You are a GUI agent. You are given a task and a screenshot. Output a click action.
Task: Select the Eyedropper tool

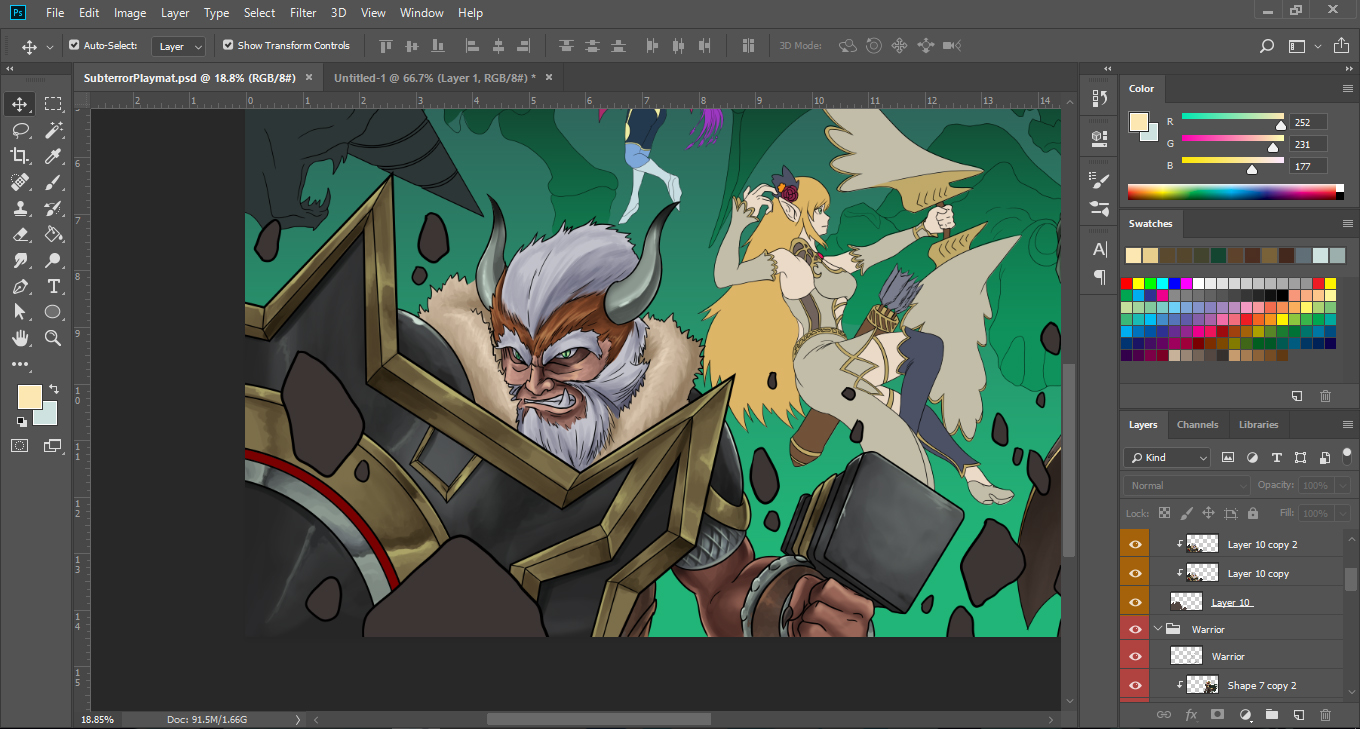pos(54,156)
